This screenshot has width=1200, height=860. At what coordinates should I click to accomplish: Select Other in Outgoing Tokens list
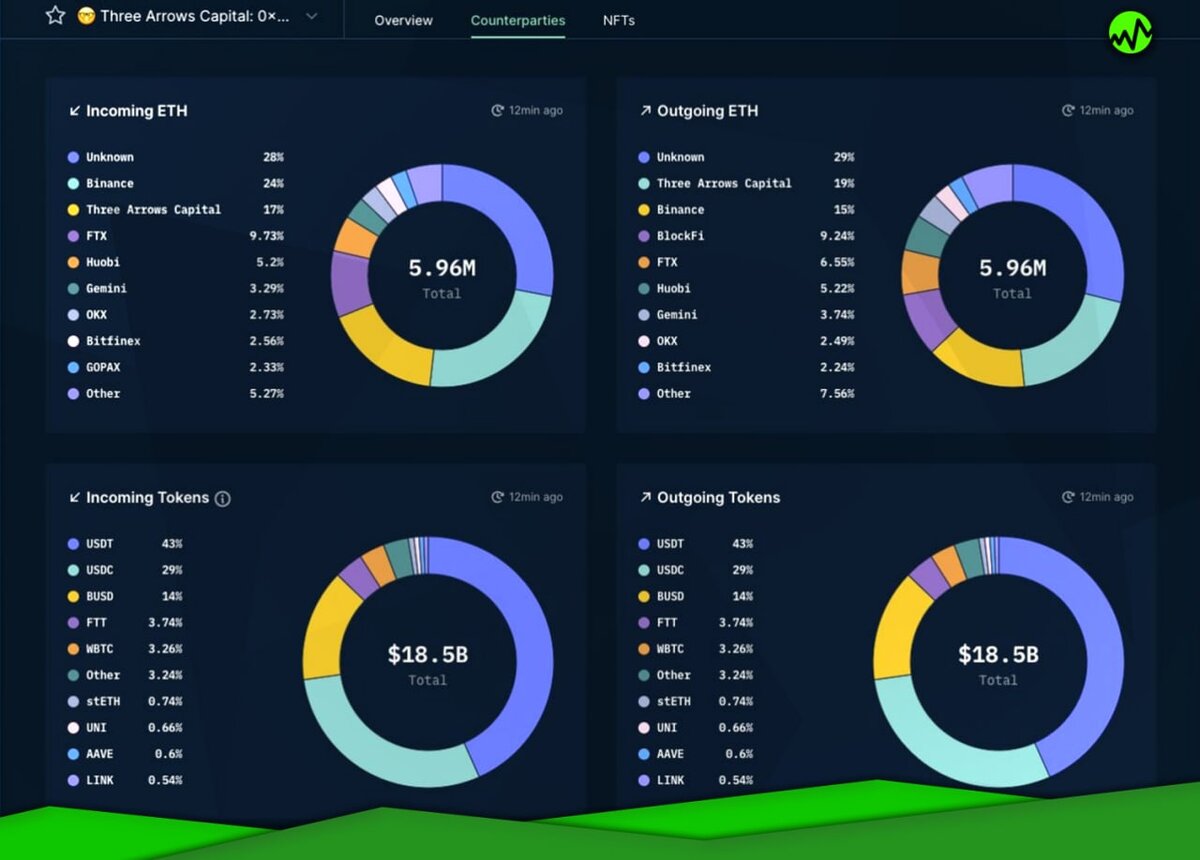[696, 675]
